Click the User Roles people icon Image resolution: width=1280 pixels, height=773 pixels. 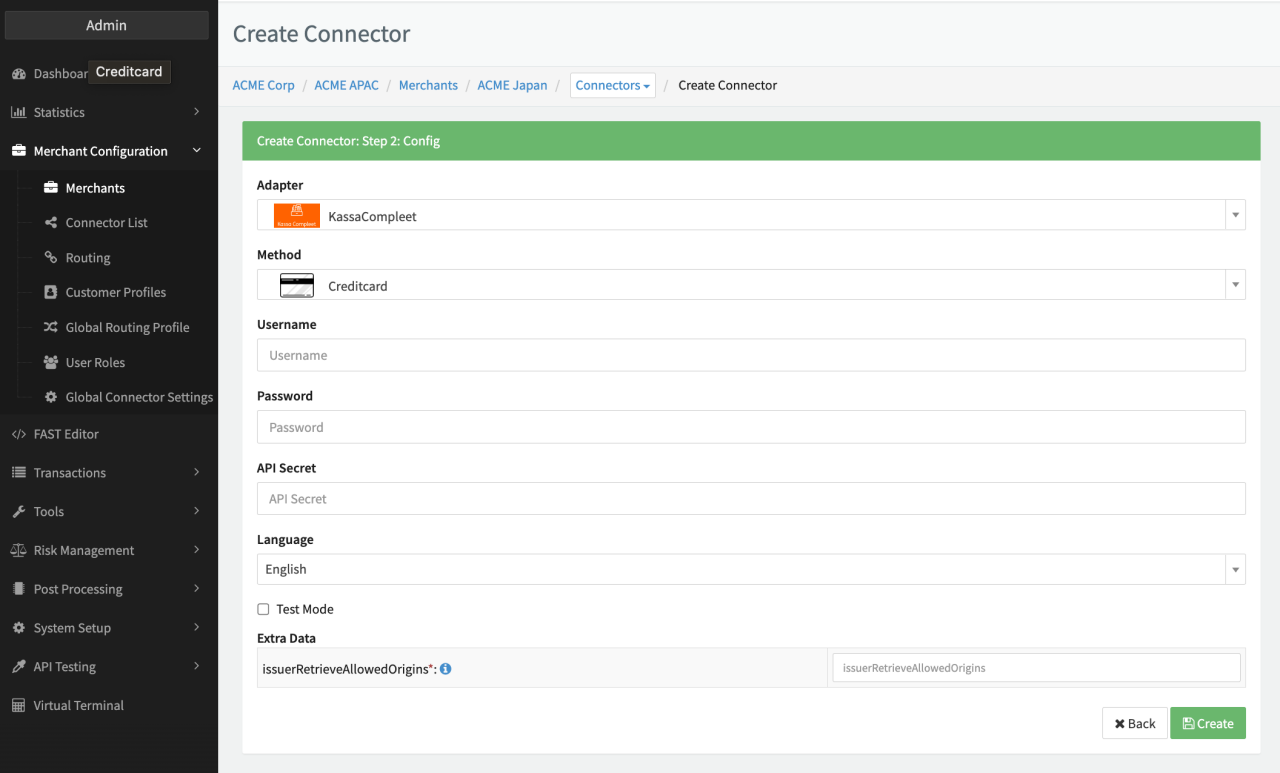click(51, 362)
